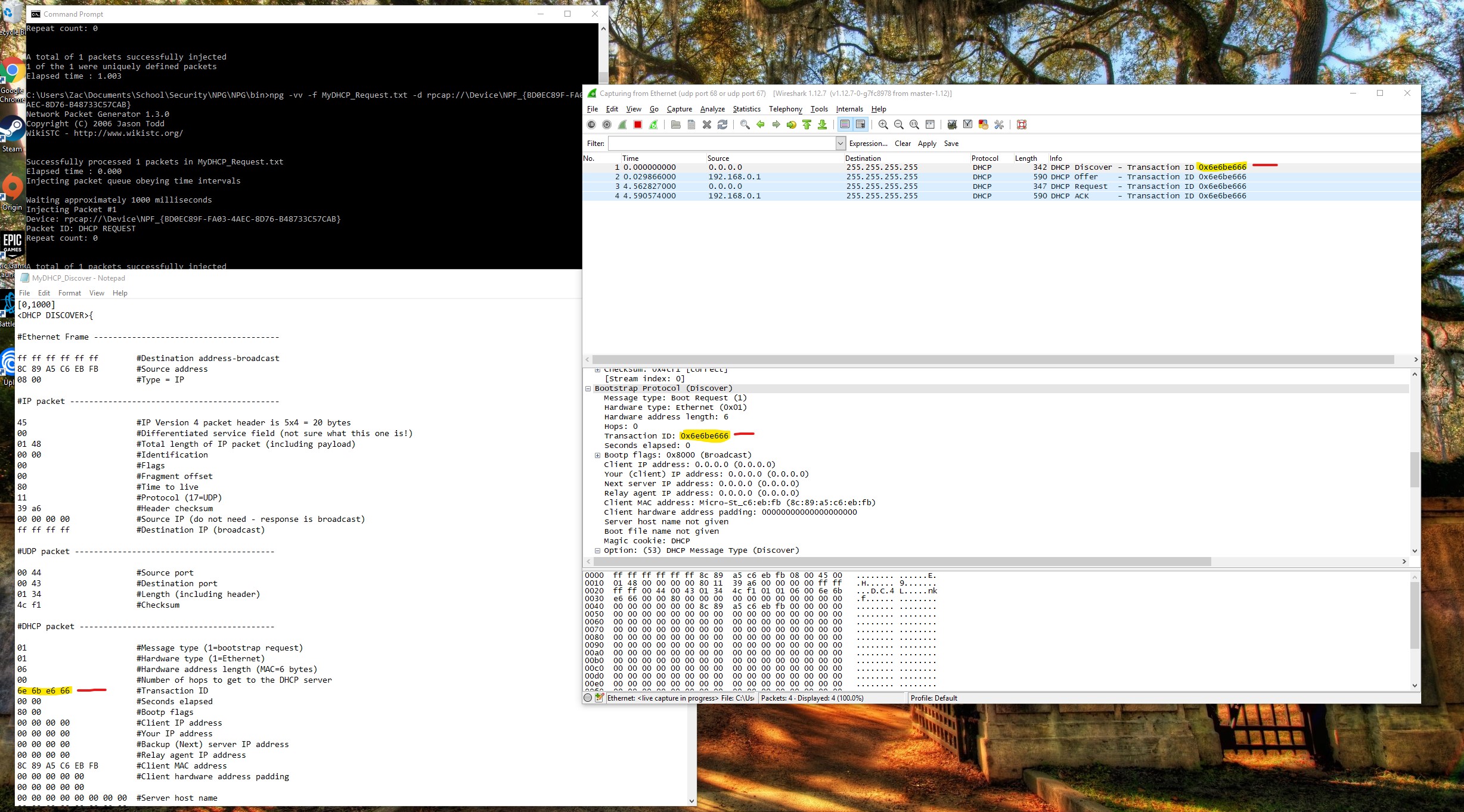Select the Transaction ID: 0x6e6be666 detail line
This screenshot has width=1464, height=812.
pyautogui.click(x=666, y=436)
